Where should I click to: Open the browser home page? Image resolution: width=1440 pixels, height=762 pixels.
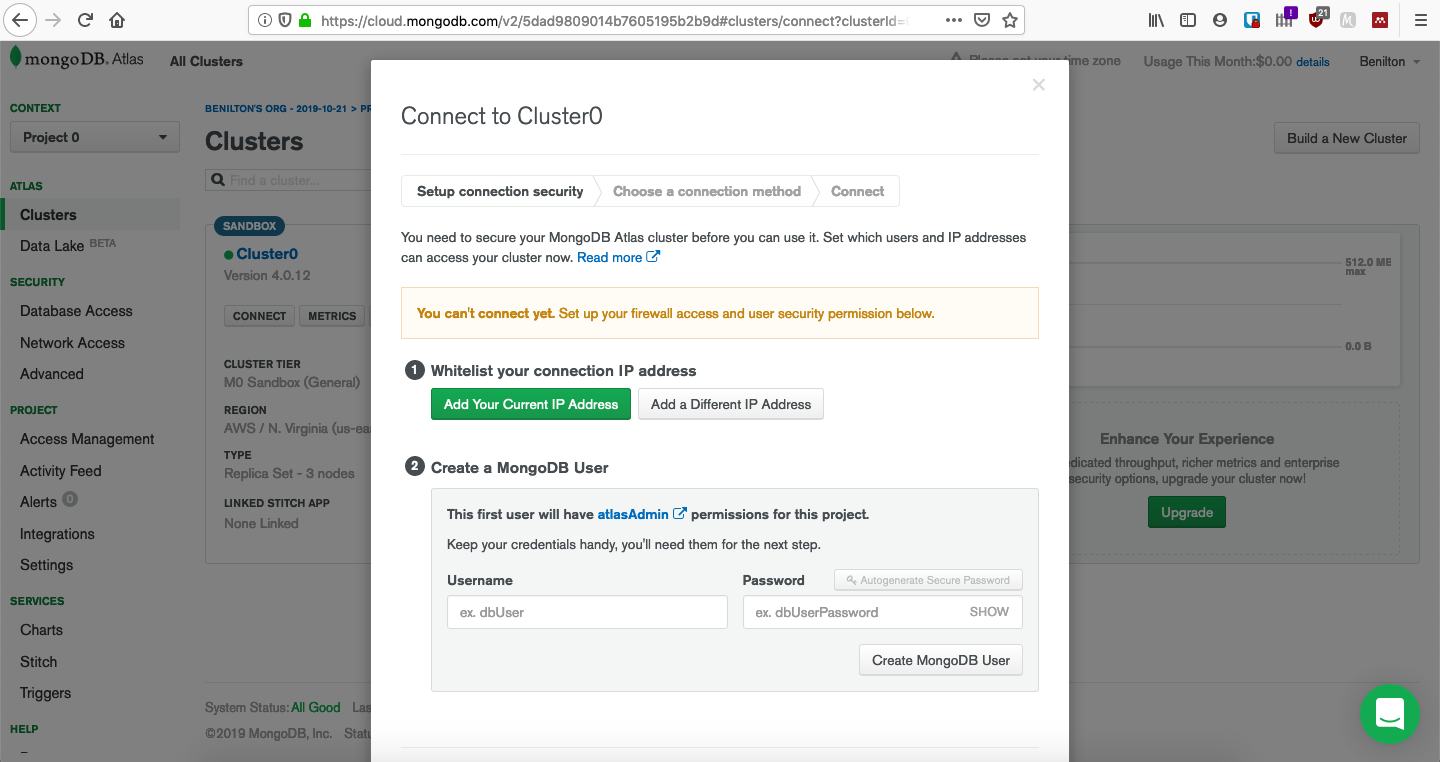(117, 20)
